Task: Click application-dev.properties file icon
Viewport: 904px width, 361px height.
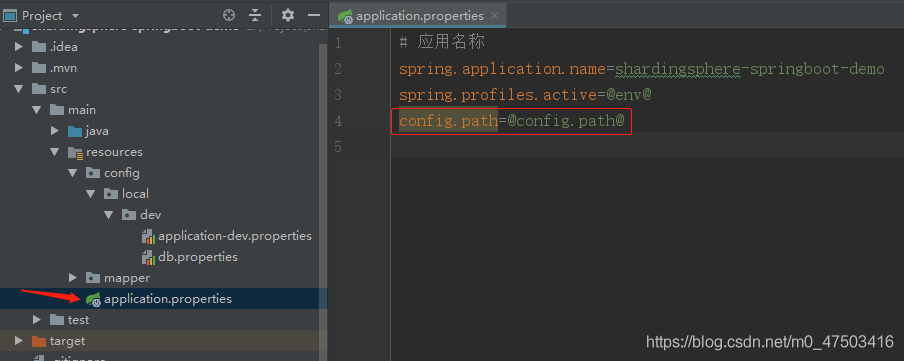Action: pos(149,236)
